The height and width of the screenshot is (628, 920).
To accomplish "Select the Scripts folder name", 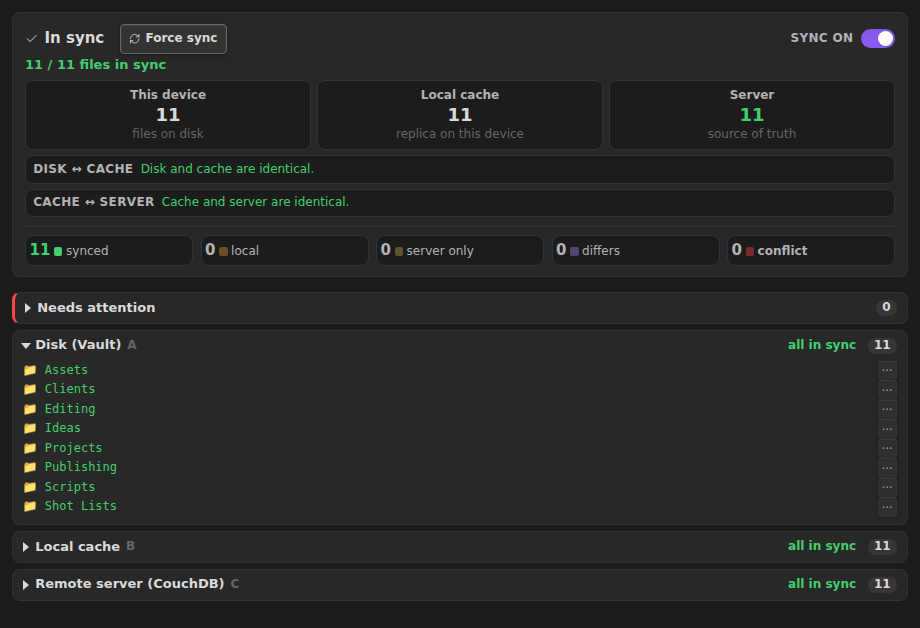I will point(70,487).
